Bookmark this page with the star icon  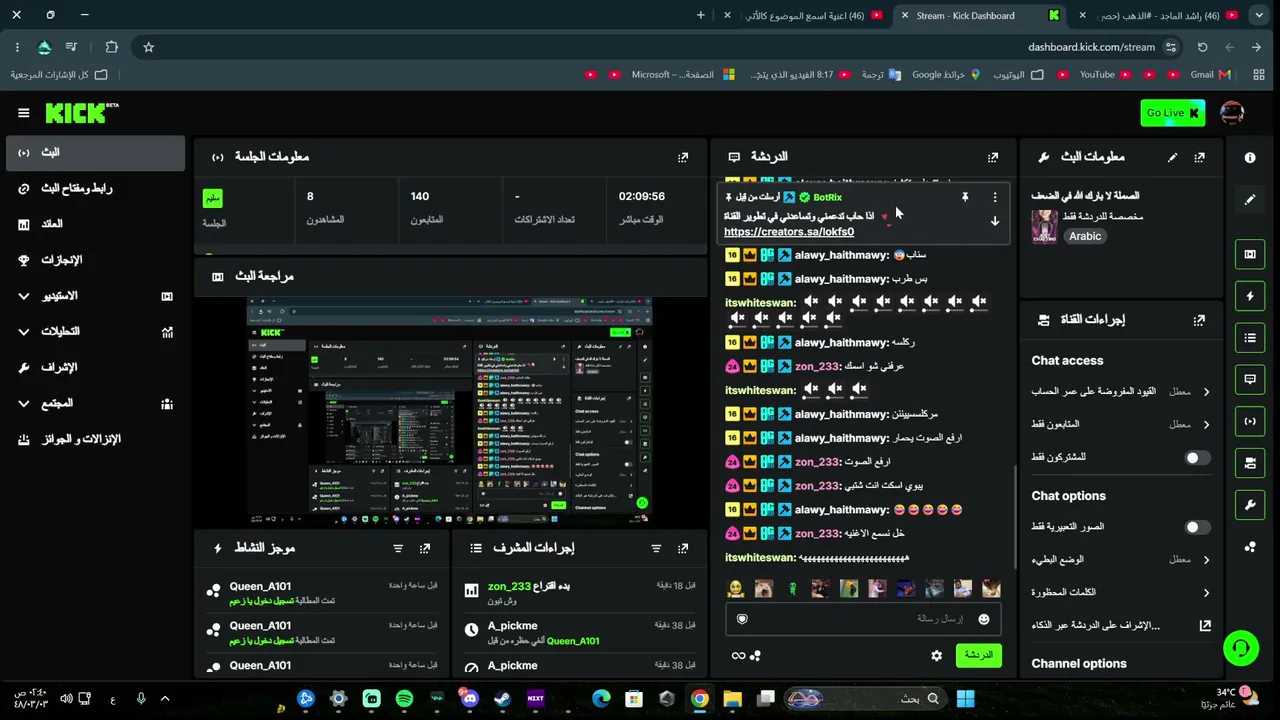coord(148,47)
